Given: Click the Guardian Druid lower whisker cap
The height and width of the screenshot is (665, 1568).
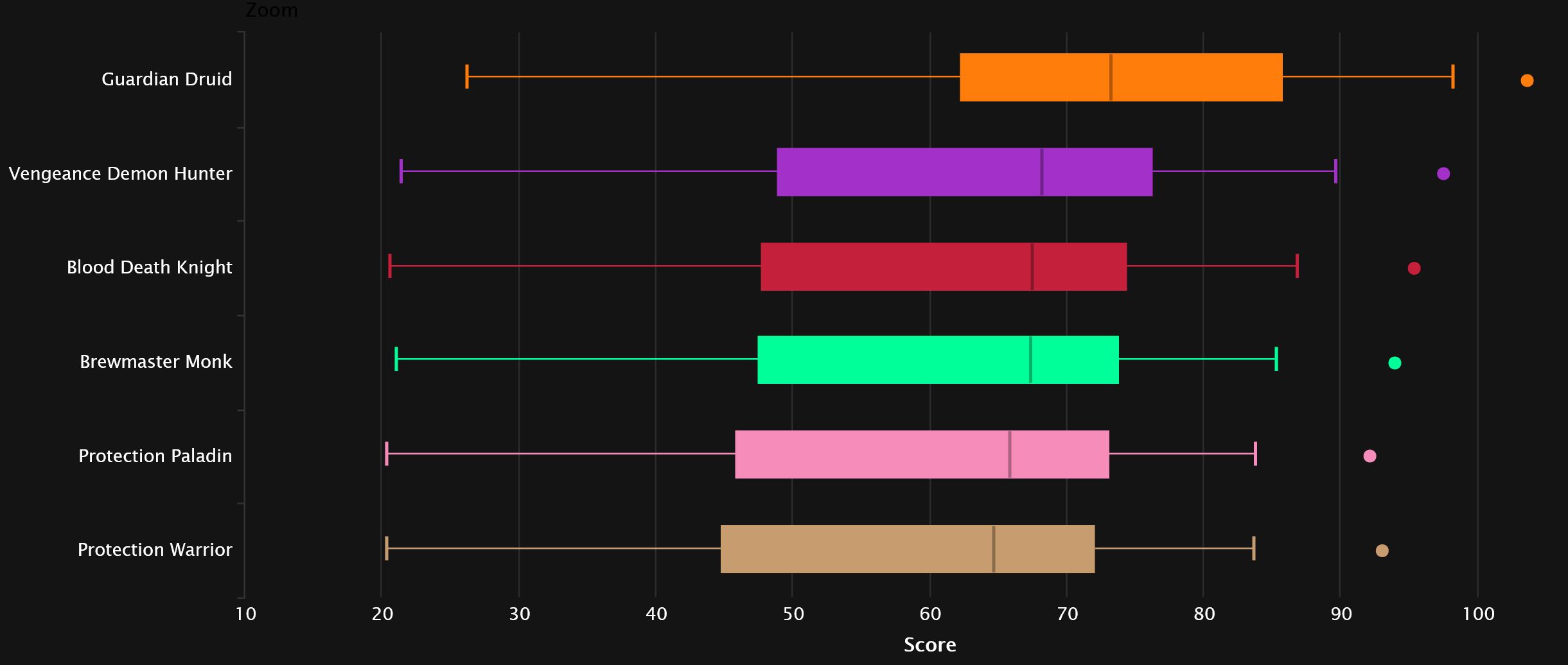Looking at the screenshot, I should point(467,77).
